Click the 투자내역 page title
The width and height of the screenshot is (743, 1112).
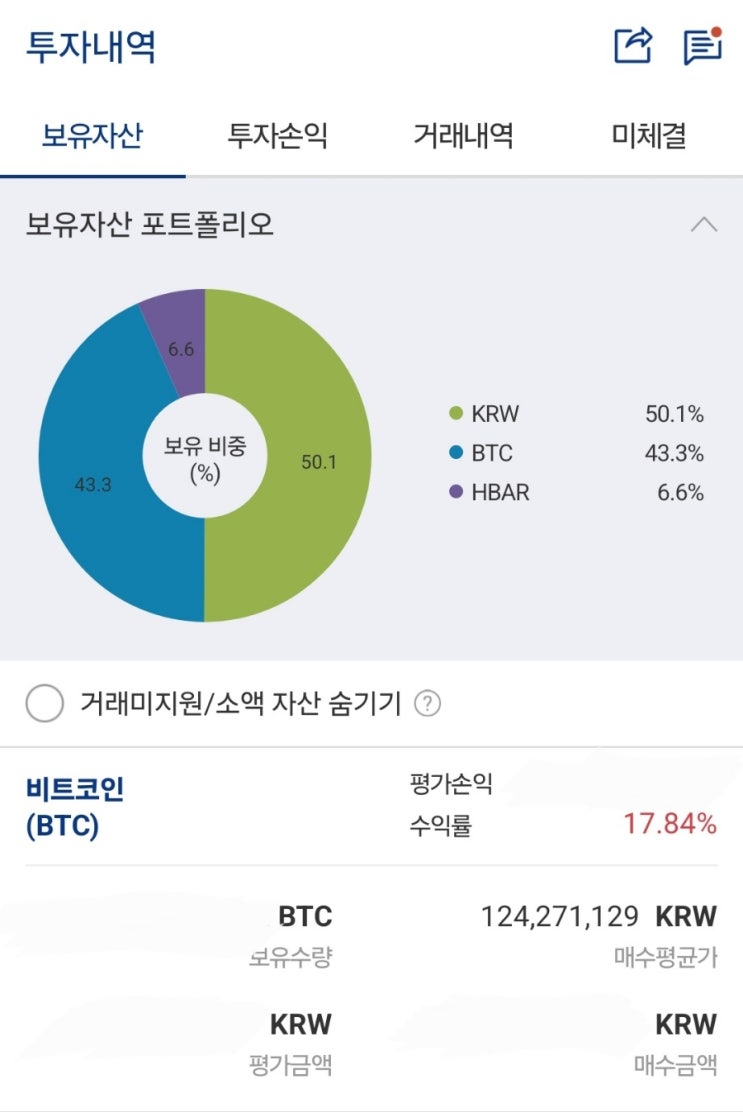tap(90, 46)
